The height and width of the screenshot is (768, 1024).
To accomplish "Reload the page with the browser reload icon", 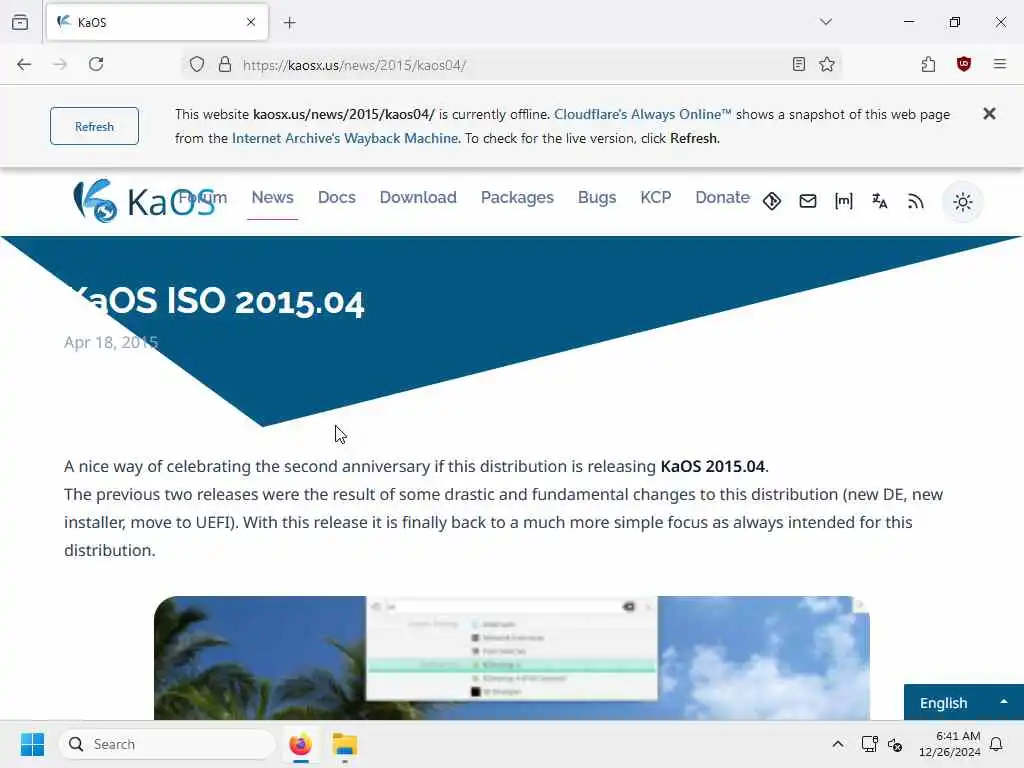I will click(x=96, y=64).
